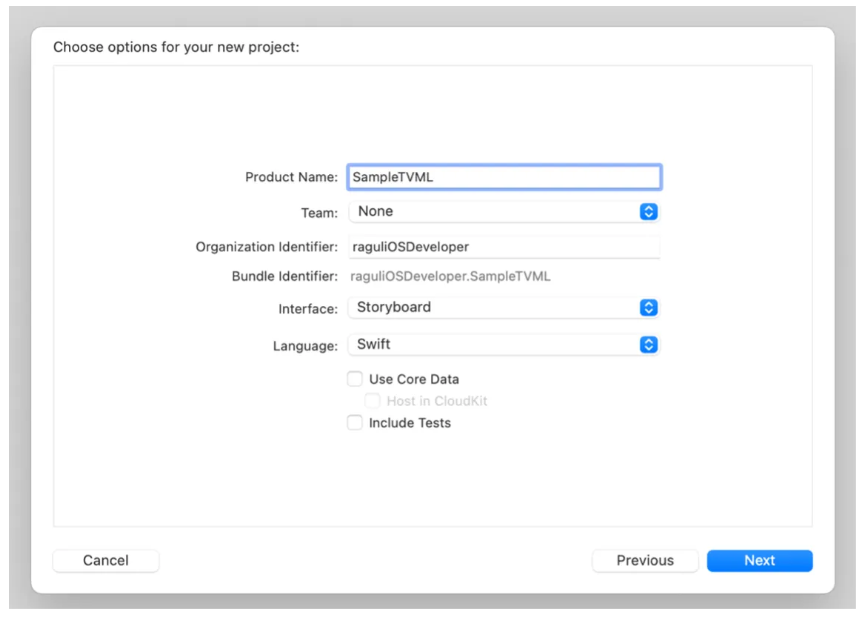The width and height of the screenshot is (867, 619).
Task: Click the Interface popup stepper arrows
Action: click(648, 308)
